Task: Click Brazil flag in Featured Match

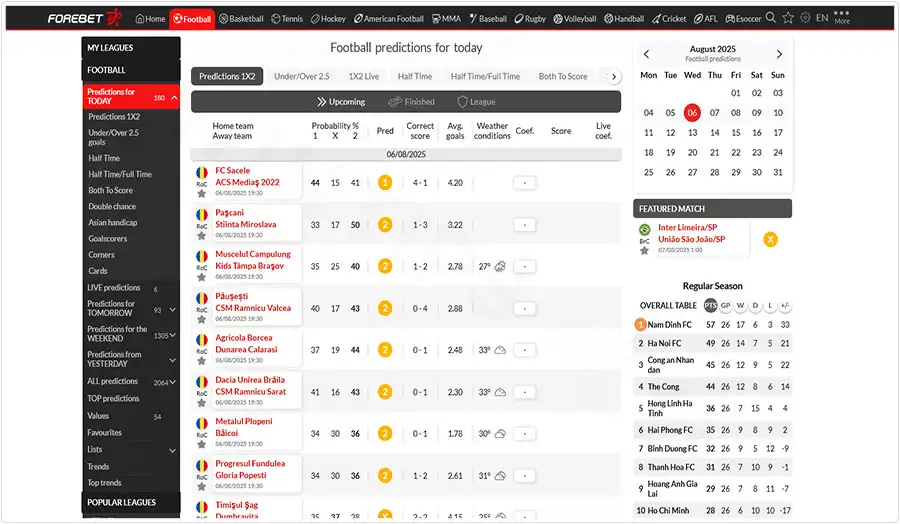Action: coord(645,230)
